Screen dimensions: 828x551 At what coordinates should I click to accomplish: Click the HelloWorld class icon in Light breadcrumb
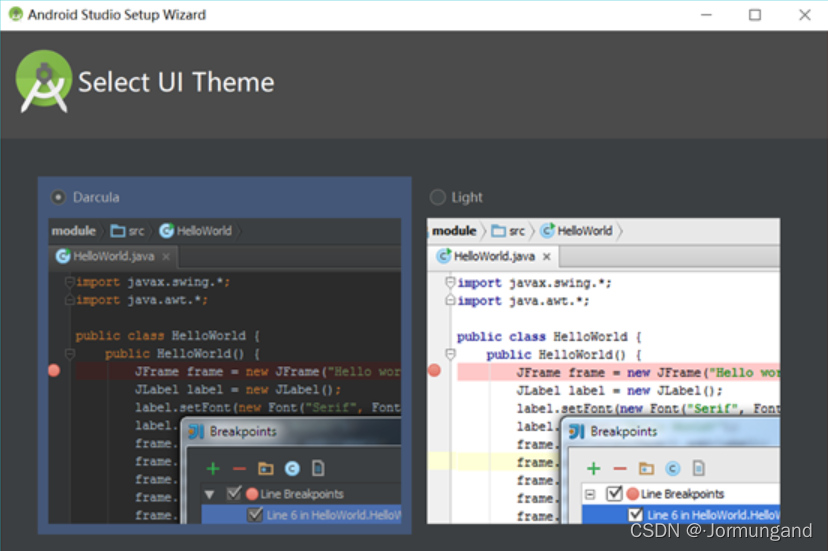click(x=548, y=230)
